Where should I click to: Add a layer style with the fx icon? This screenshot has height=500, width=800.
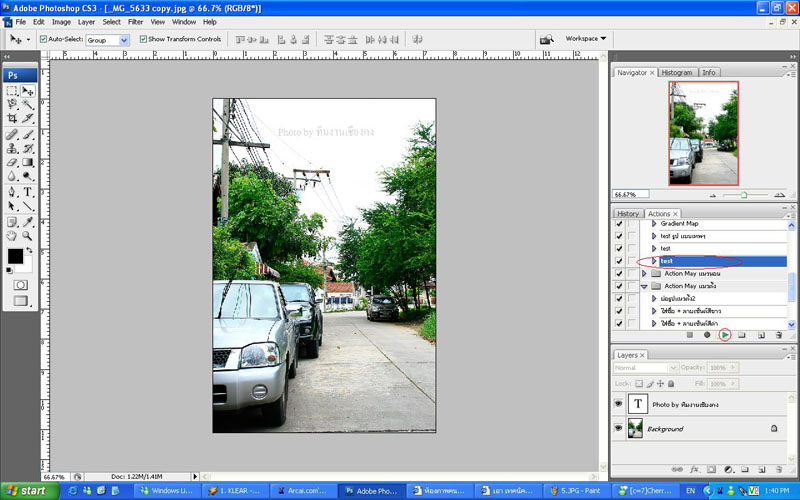coord(694,469)
